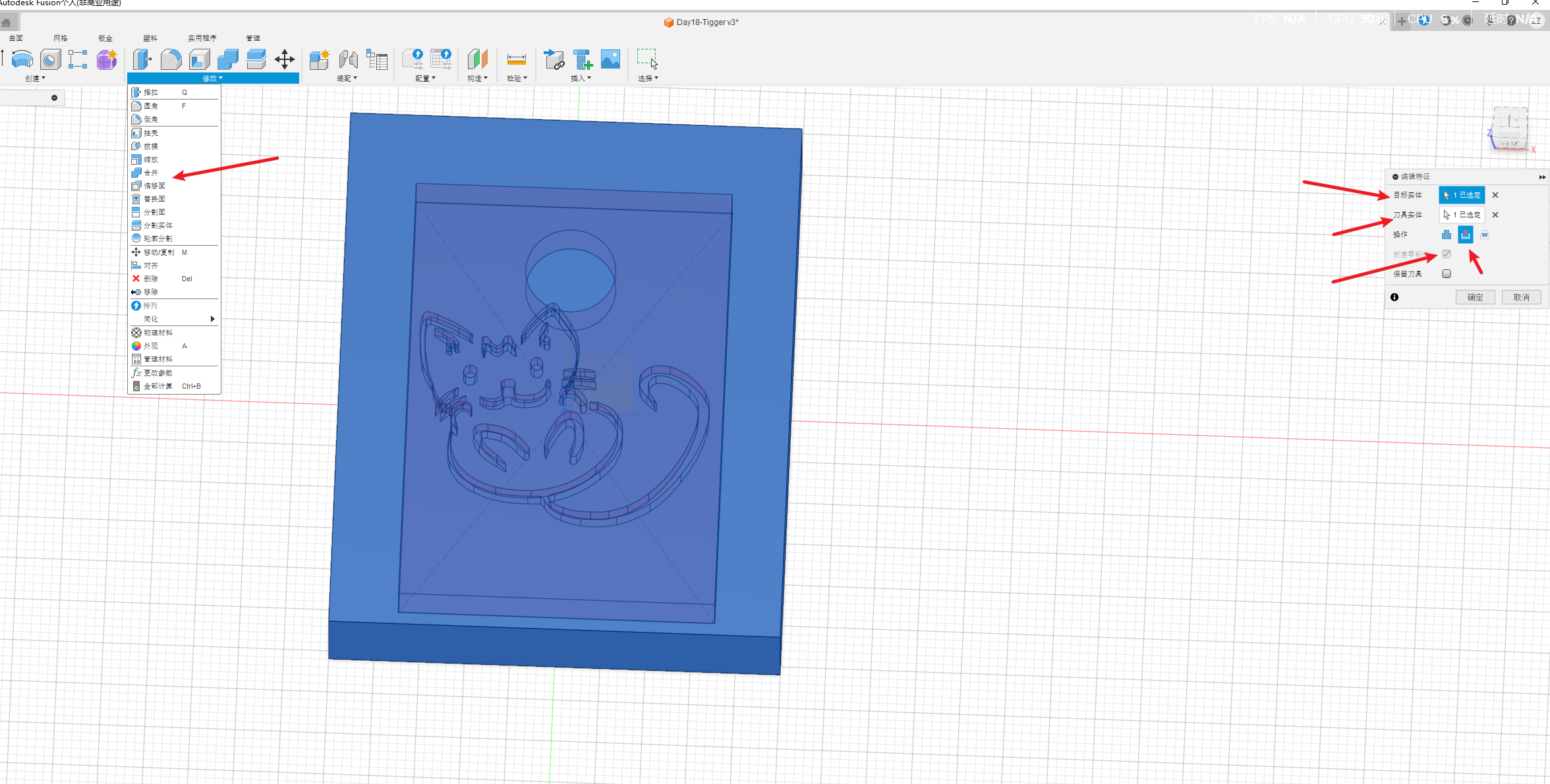Click the Joint assembly icon
This screenshot has height=784, width=1550.
pos(348,59)
